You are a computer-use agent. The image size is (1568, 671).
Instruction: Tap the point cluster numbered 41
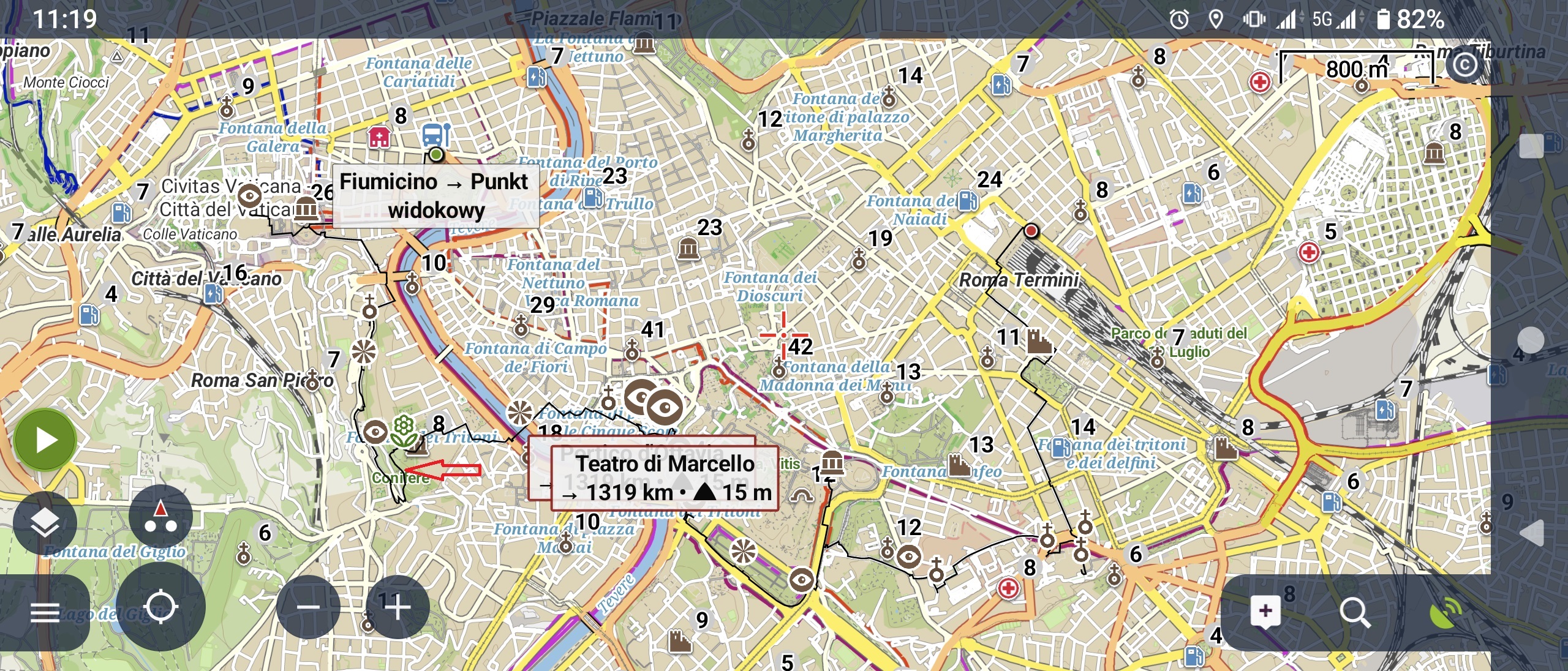(653, 330)
